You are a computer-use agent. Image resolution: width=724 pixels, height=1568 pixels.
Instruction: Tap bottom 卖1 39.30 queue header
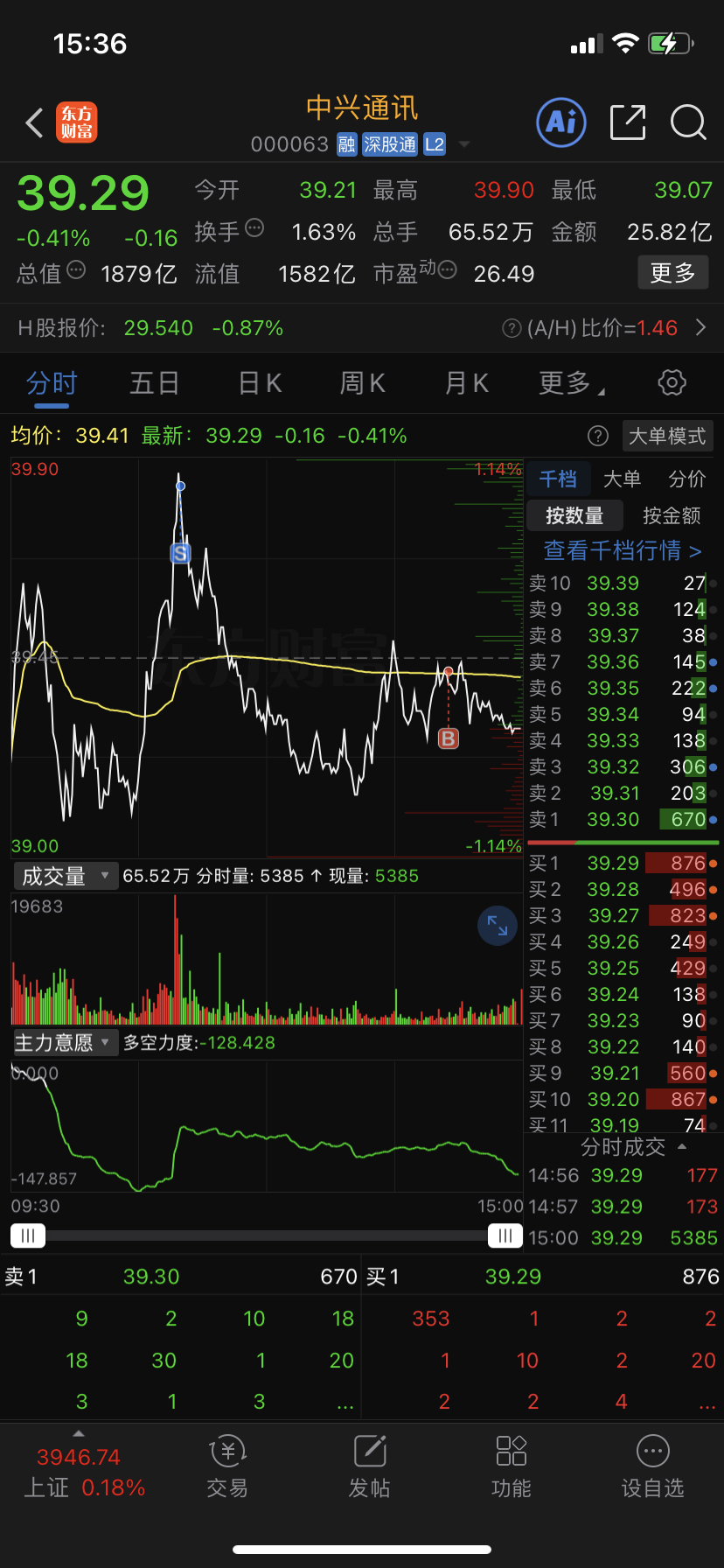181,1277
